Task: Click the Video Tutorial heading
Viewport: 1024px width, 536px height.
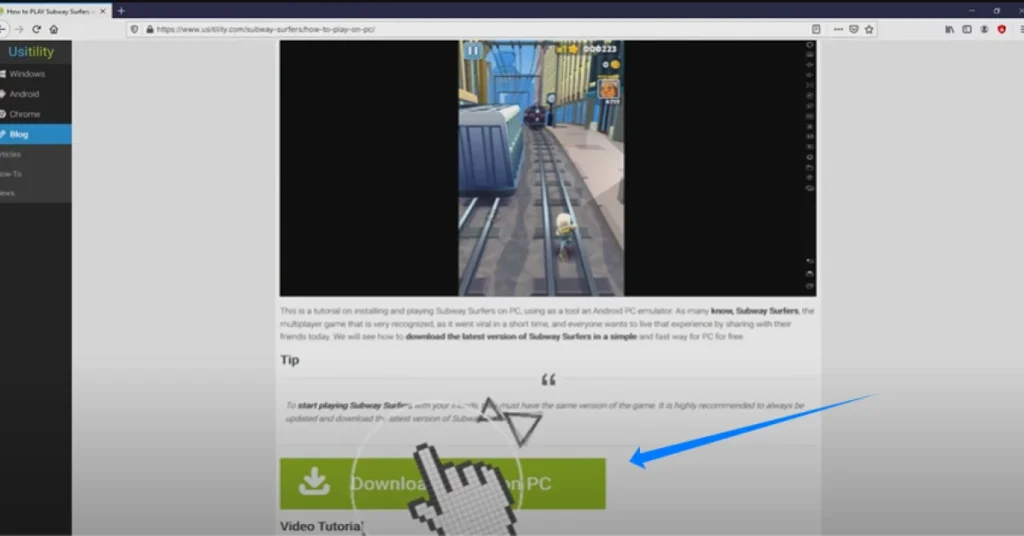Action: (x=321, y=526)
